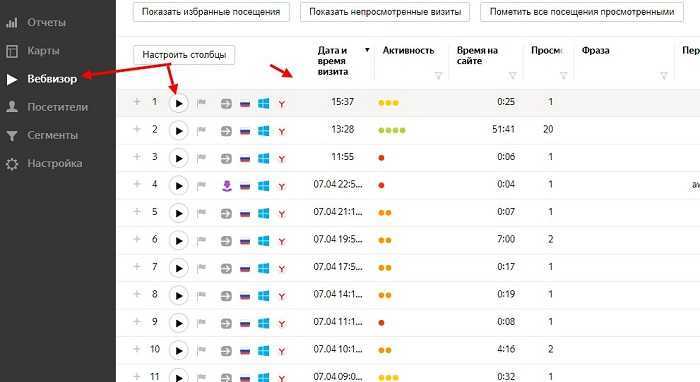Flag visit 1 as favorite

coord(201,103)
